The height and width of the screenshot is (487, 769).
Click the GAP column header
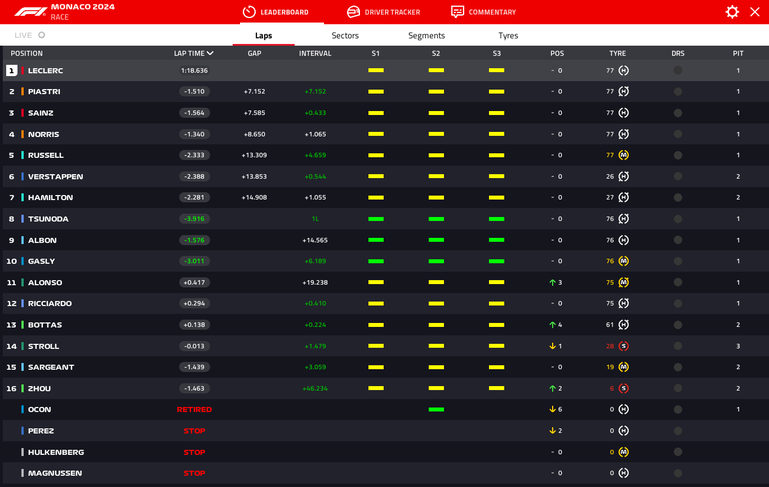click(254, 53)
